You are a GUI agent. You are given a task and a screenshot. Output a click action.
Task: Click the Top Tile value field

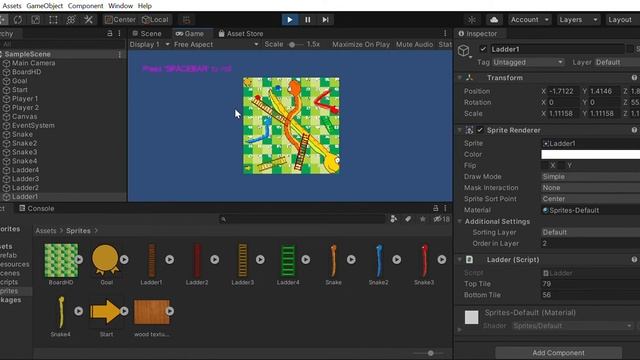point(590,284)
